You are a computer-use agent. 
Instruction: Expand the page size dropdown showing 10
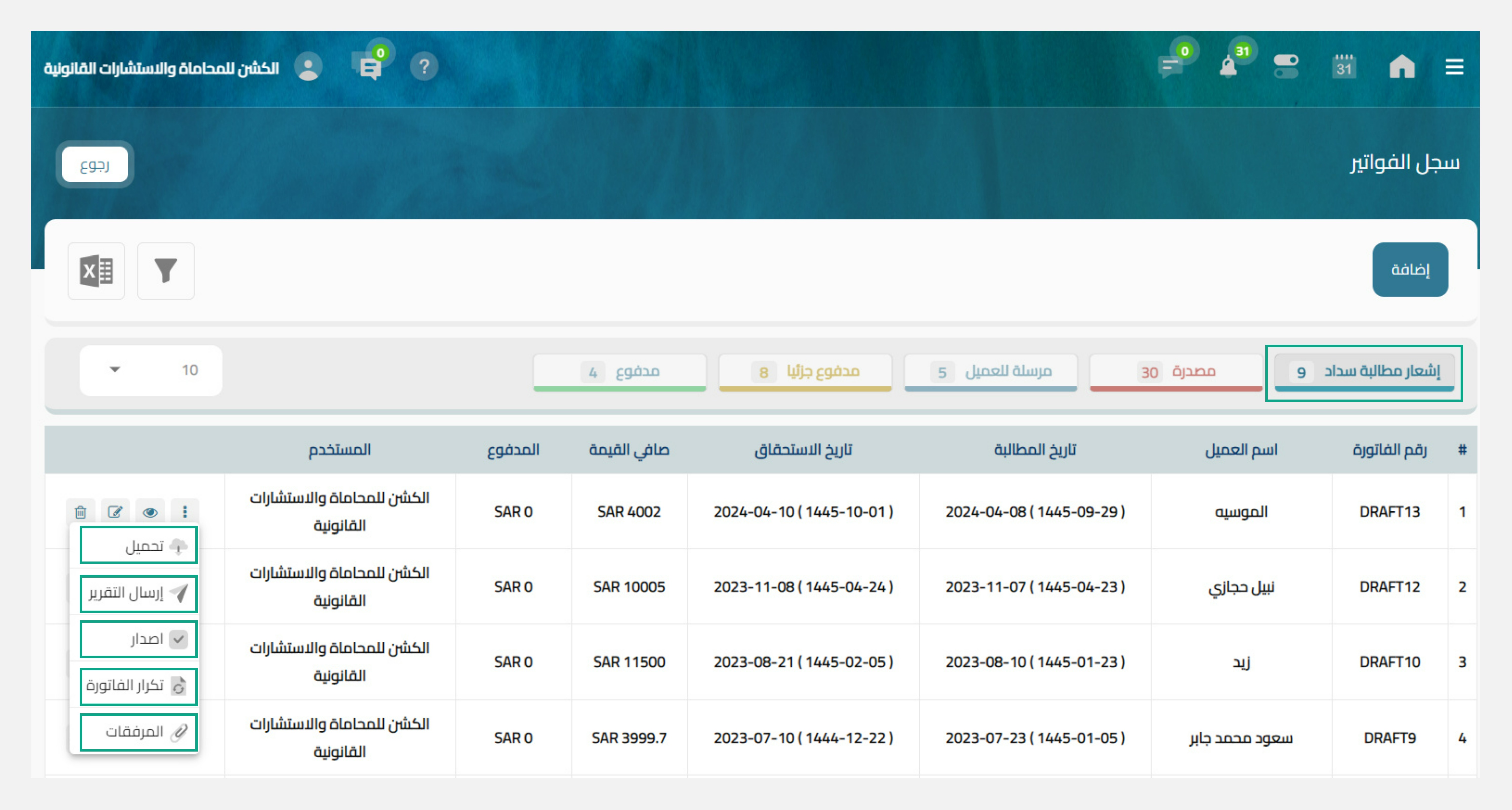[x=151, y=370]
